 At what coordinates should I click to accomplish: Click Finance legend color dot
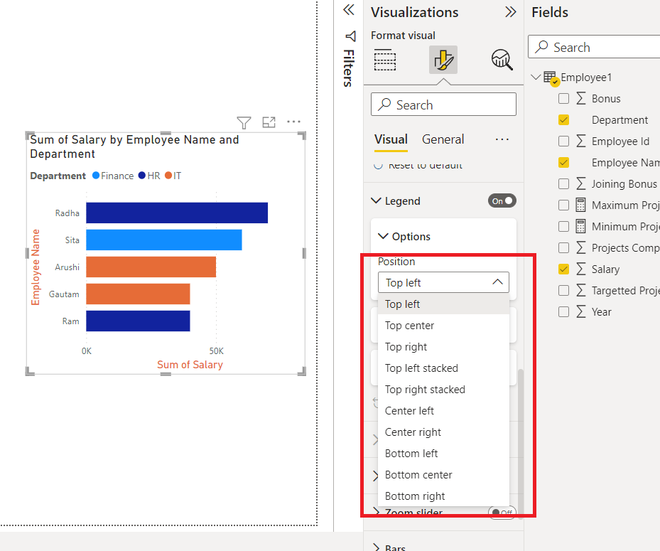click(96, 176)
